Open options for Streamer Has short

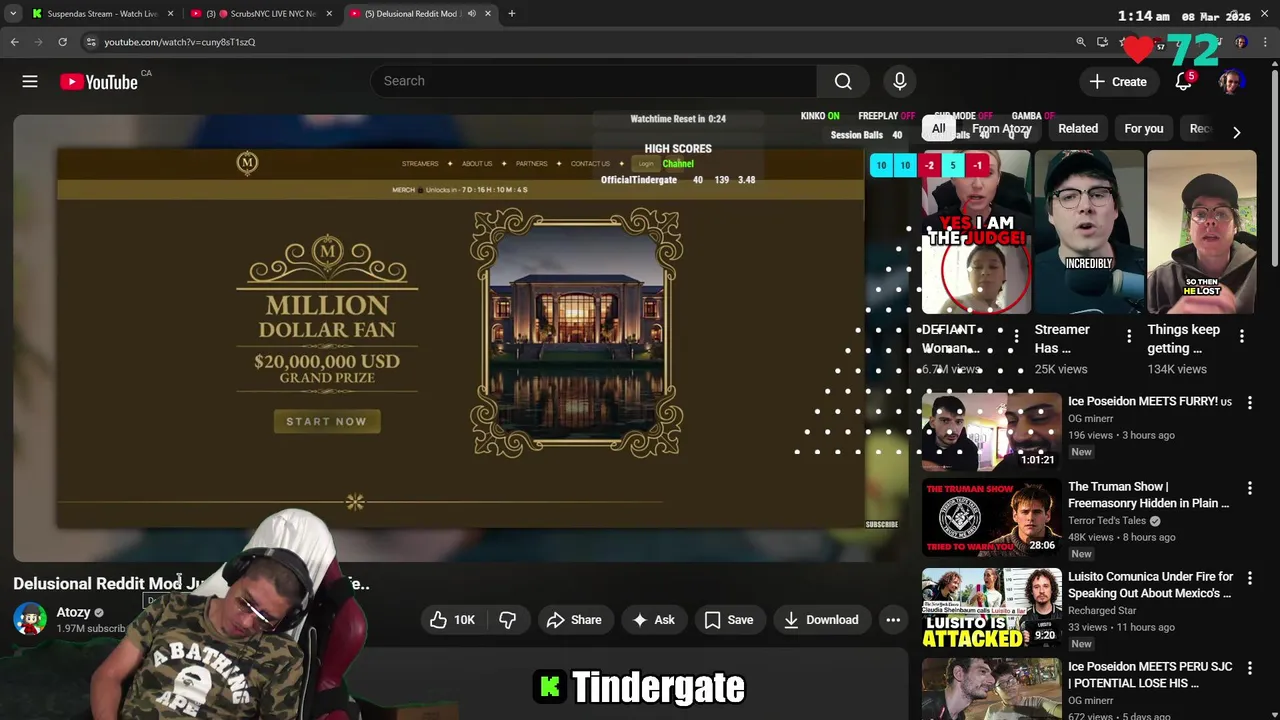click(1129, 336)
